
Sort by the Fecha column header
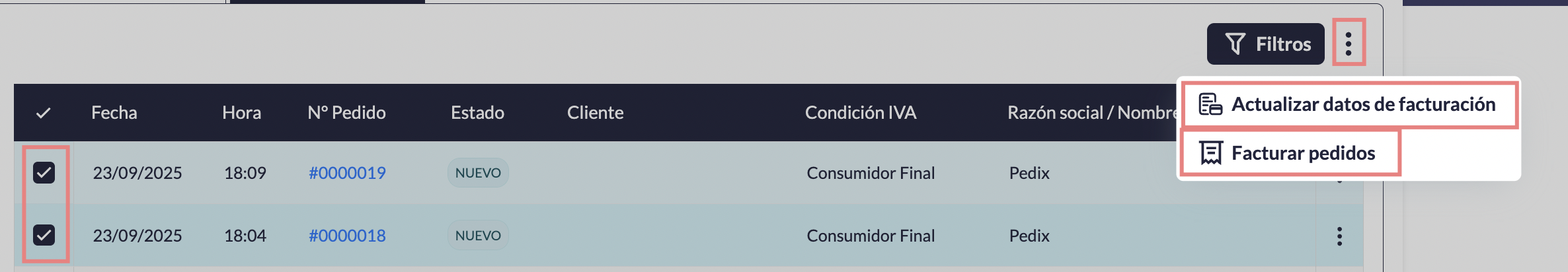(114, 113)
